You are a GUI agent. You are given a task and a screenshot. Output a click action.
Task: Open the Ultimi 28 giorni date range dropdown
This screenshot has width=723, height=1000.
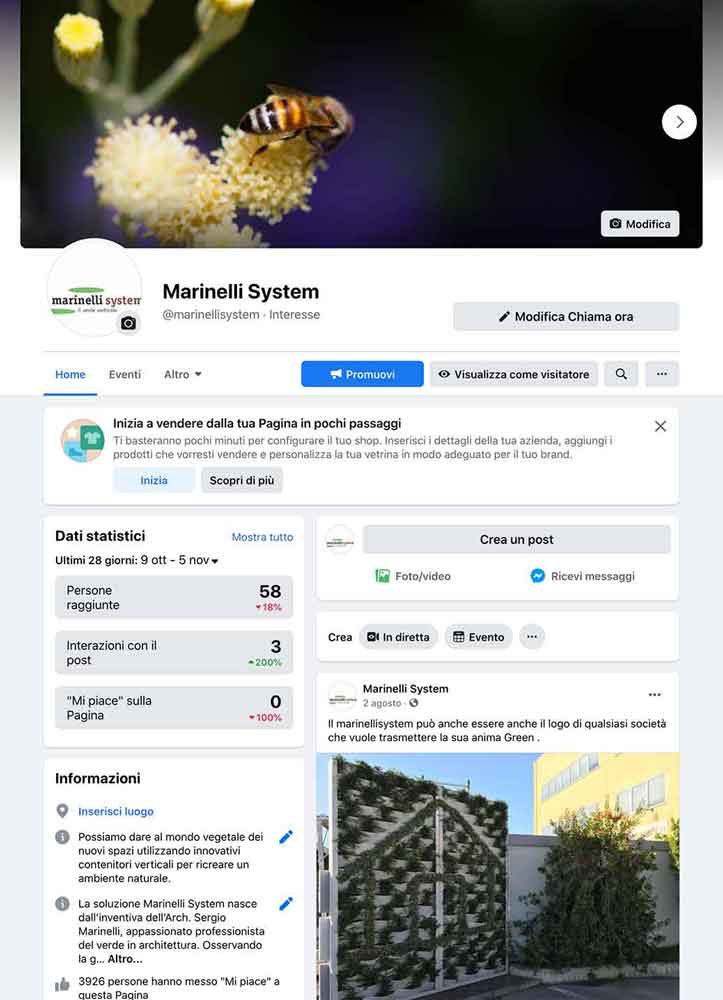click(x=136, y=560)
